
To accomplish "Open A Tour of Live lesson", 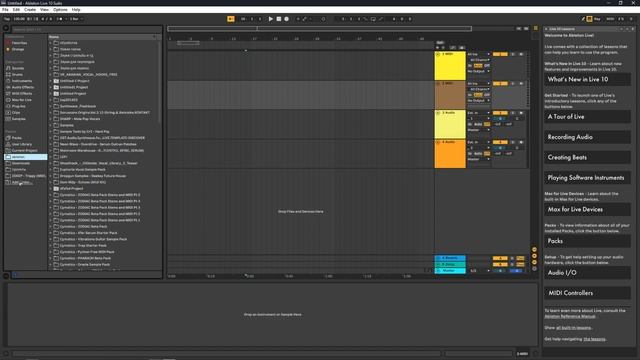I will click(x=587, y=117).
